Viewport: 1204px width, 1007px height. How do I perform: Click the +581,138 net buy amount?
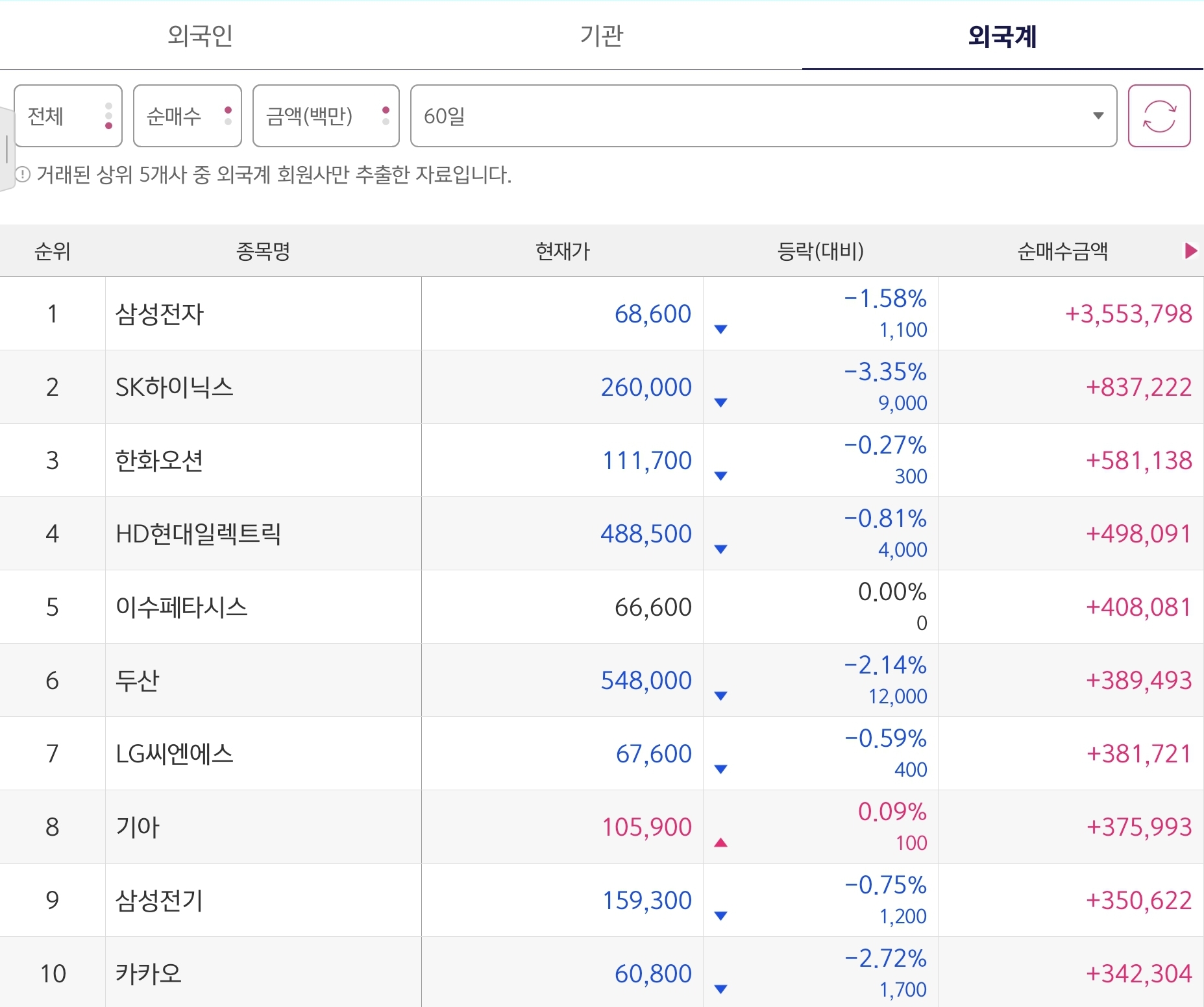1139,461
